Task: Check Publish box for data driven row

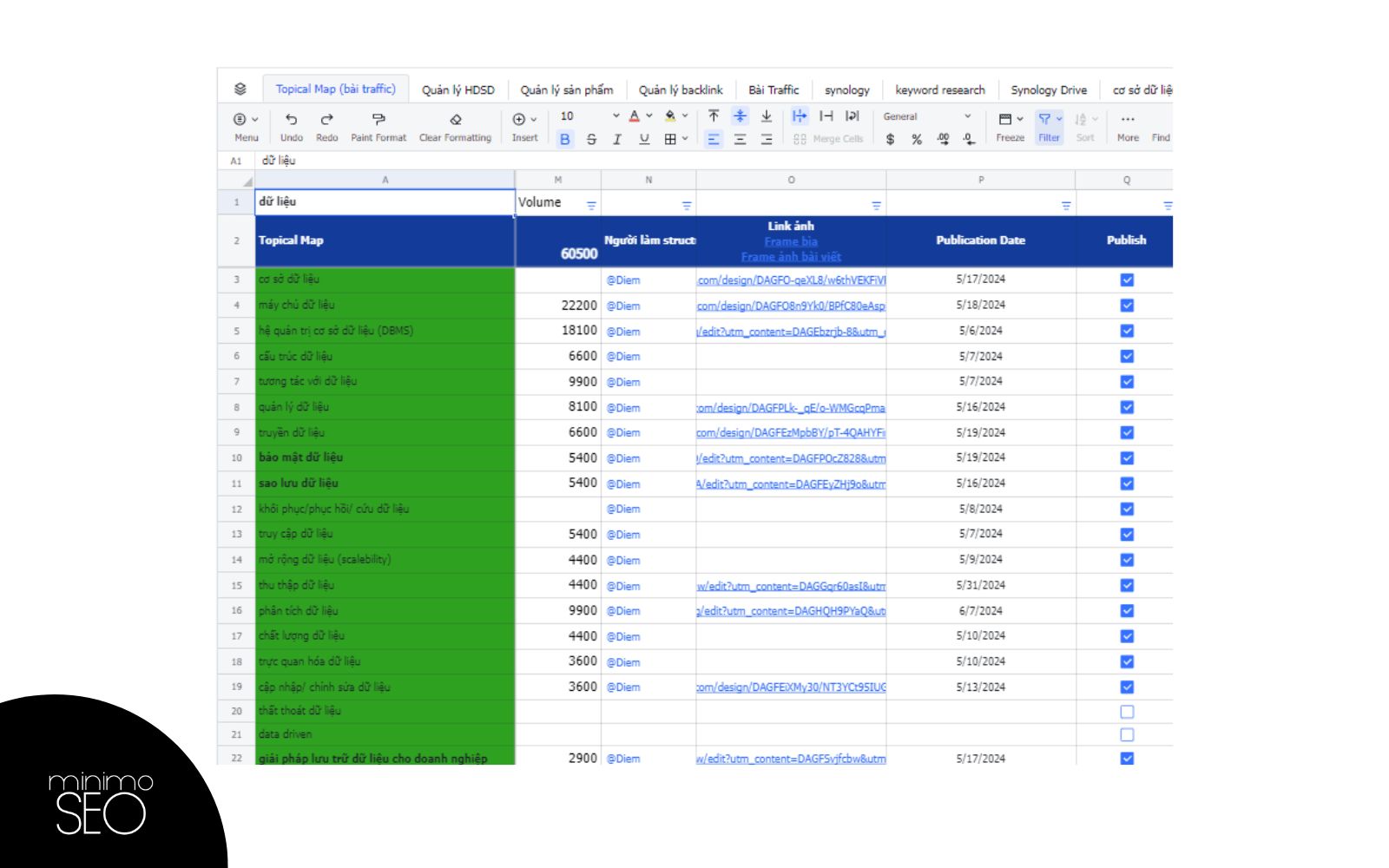Action: 1127,734
